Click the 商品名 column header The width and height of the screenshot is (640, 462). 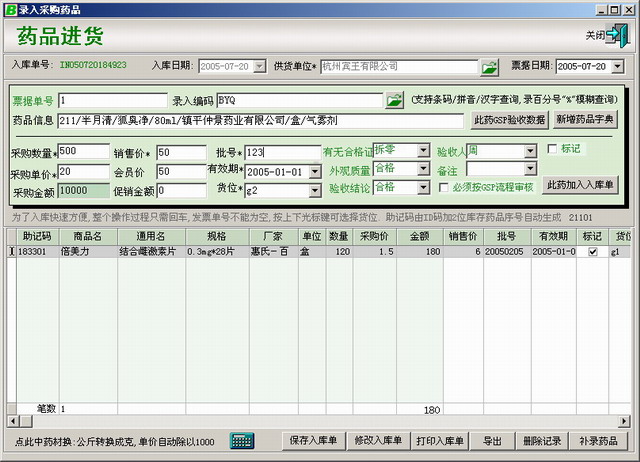[88, 236]
